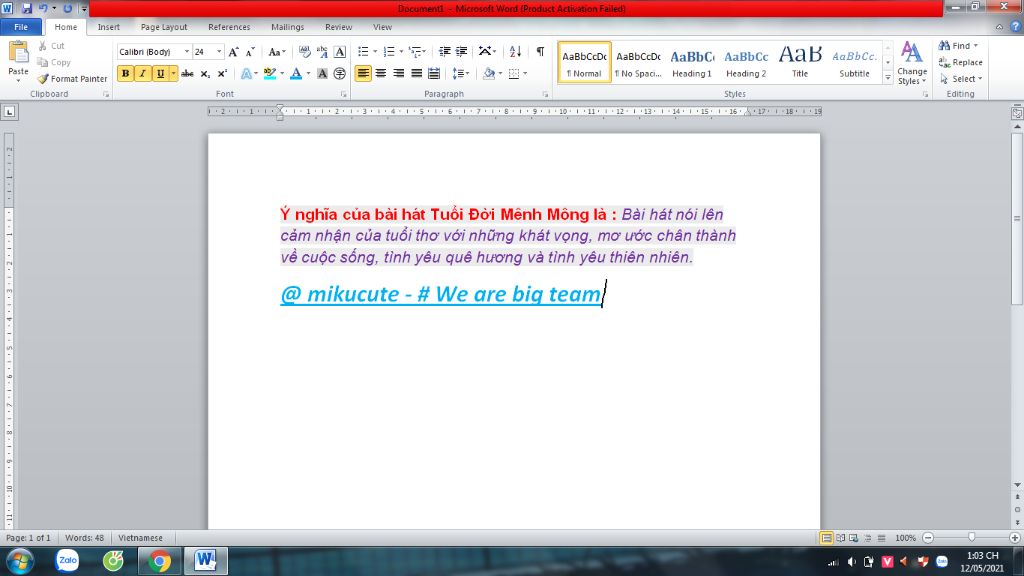This screenshot has height=576, width=1024.
Task: Toggle Bold formatting
Action: coord(125,73)
